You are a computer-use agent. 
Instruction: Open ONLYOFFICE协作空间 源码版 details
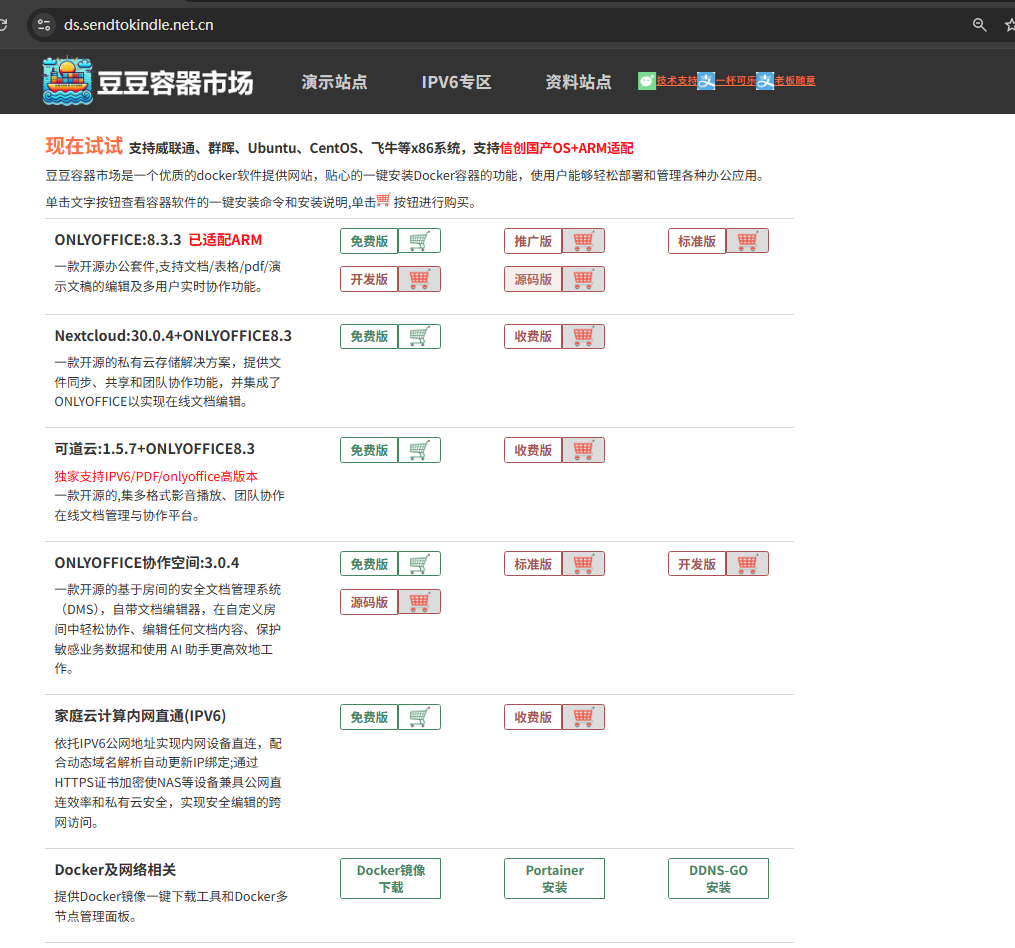(x=369, y=602)
